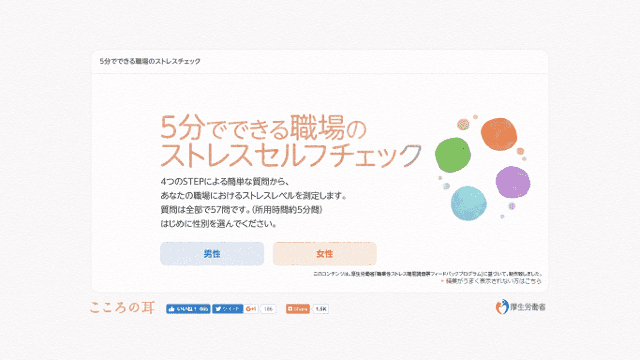Click the Facebook いいね! like button

(188, 309)
